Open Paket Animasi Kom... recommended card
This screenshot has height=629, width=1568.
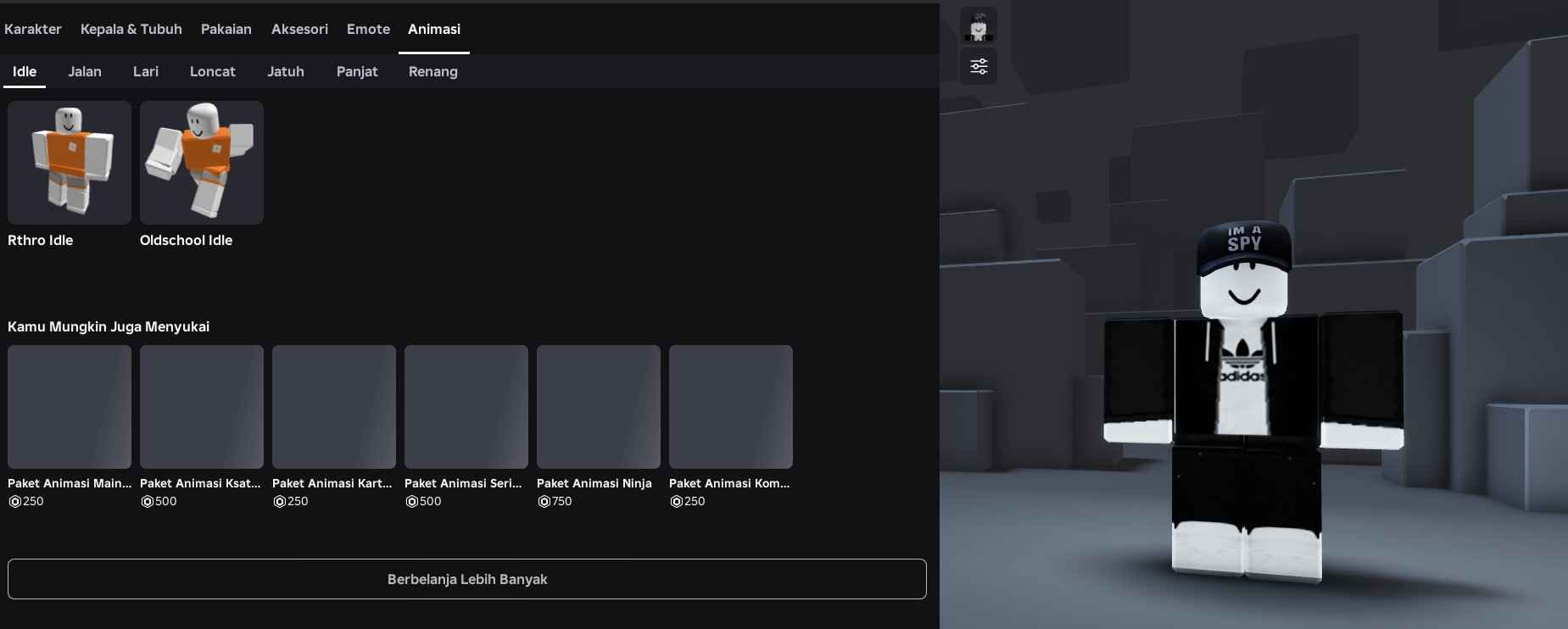point(731,407)
